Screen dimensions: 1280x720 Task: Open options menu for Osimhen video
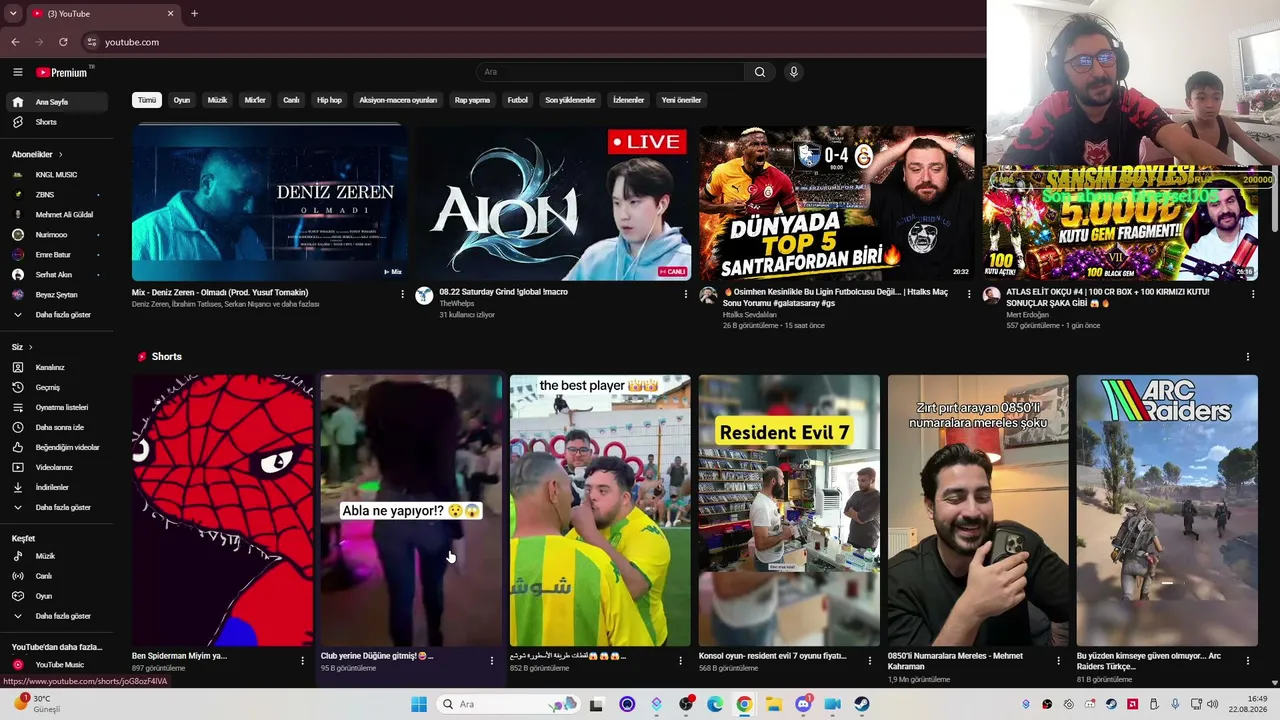tap(969, 294)
